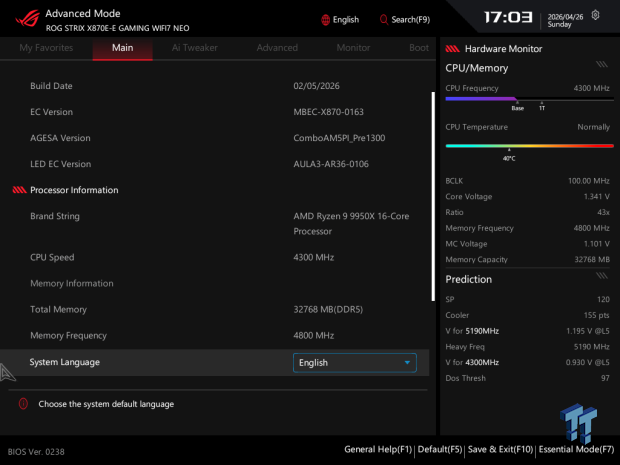This screenshot has height=465, width=620.
Task: Click English language button in header
Action: 340,20
